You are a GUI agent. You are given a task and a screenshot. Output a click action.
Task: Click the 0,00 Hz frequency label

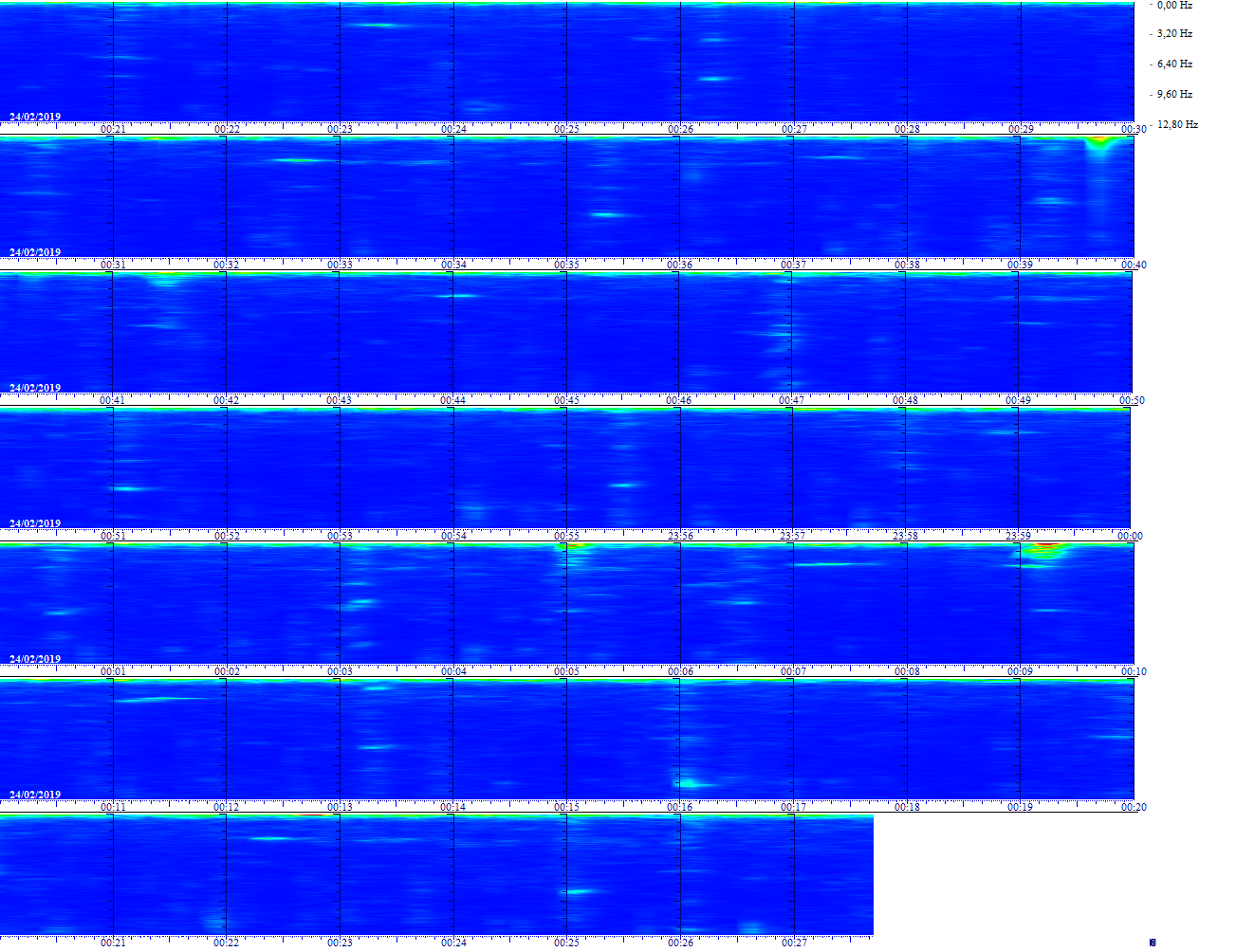(x=1174, y=5)
